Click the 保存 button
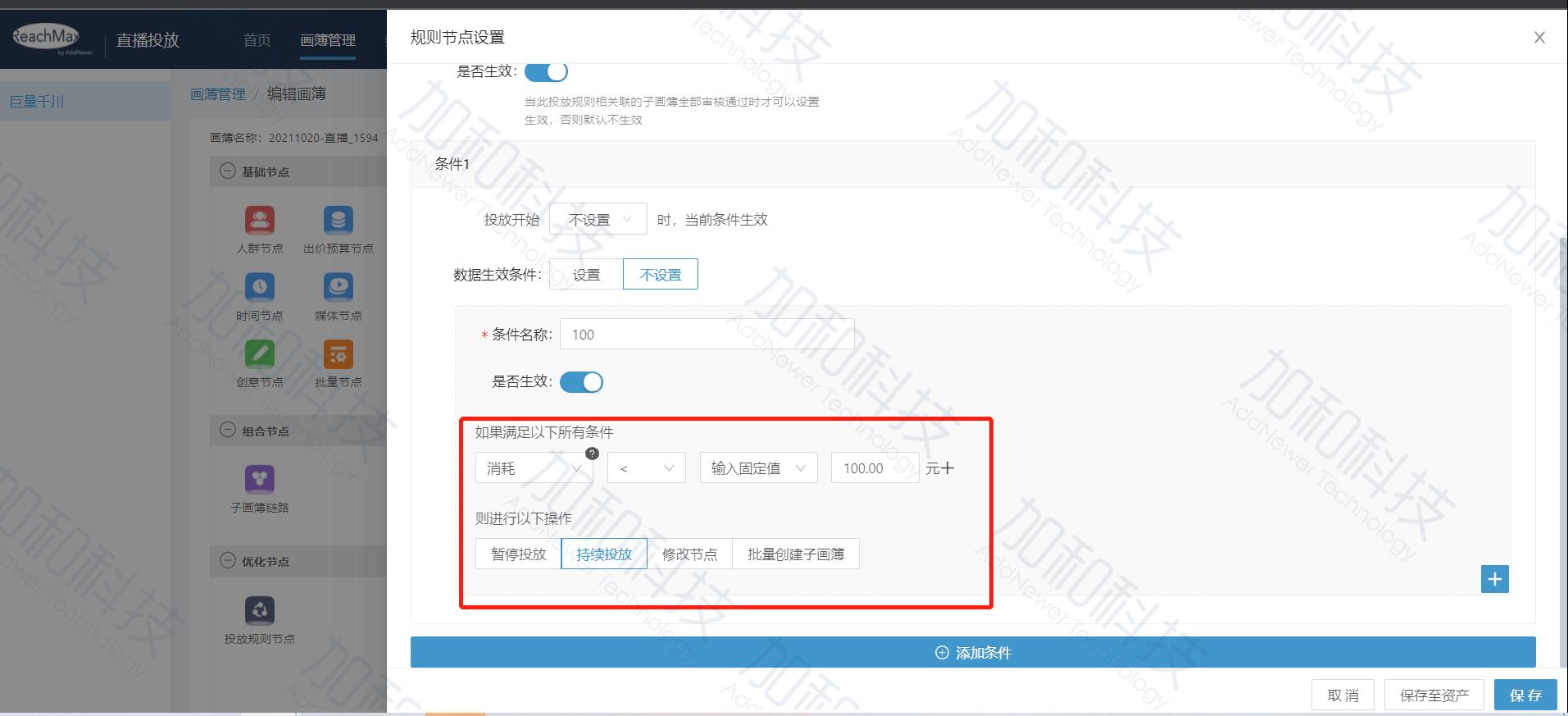This screenshot has width=1568, height=716. [x=1525, y=695]
